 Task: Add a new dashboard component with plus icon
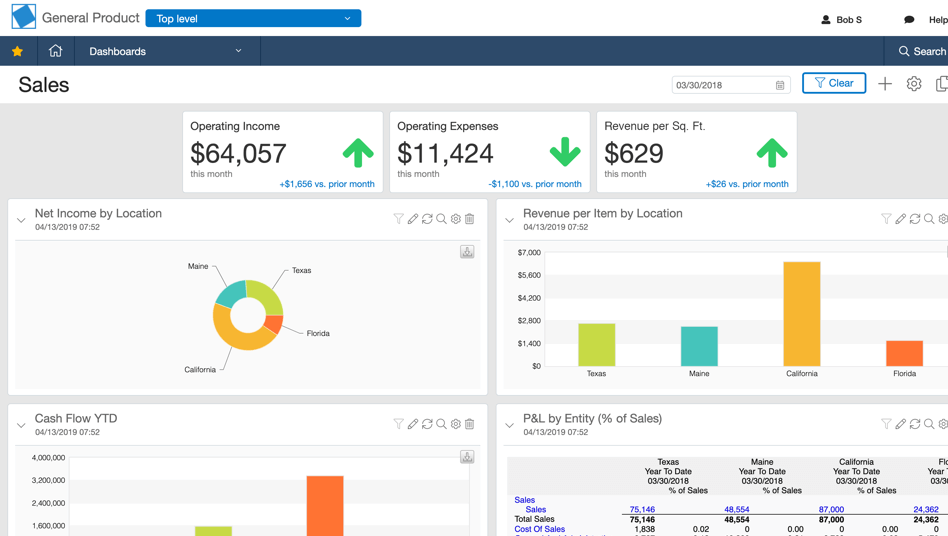[x=885, y=84]
